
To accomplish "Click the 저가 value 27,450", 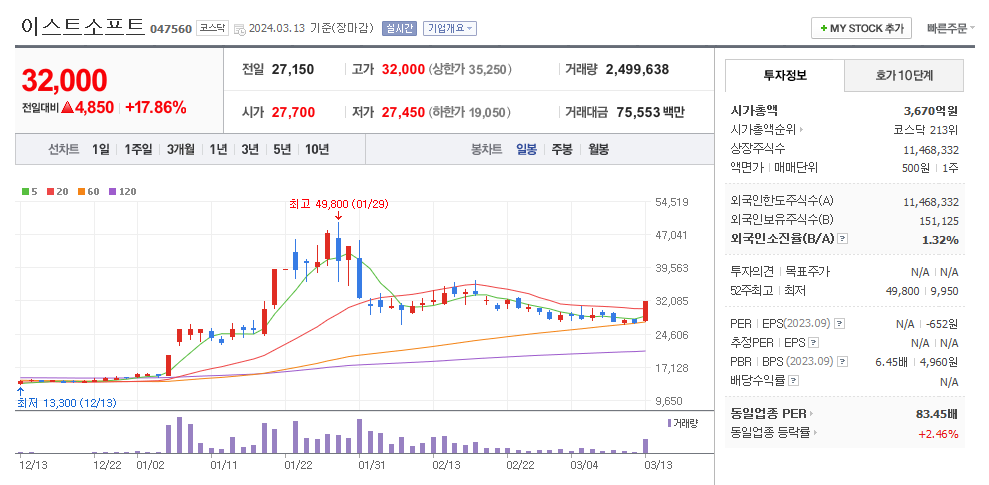I will click(403, 112).
